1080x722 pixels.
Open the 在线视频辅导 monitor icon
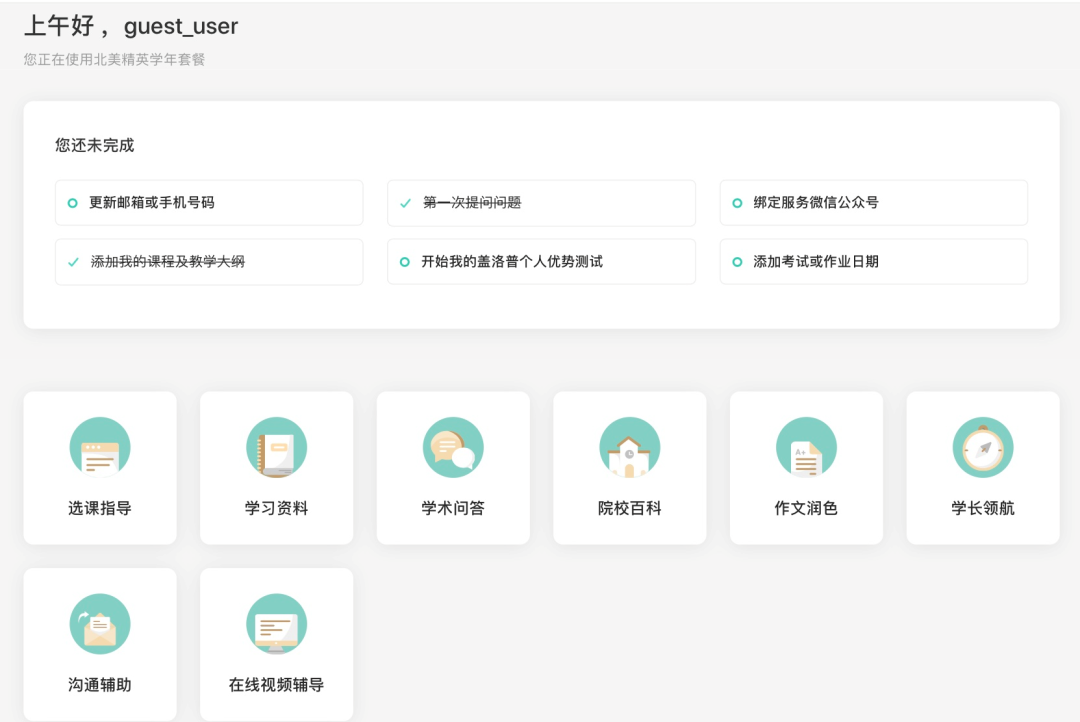pyautogui.click(x=276, y=625)
